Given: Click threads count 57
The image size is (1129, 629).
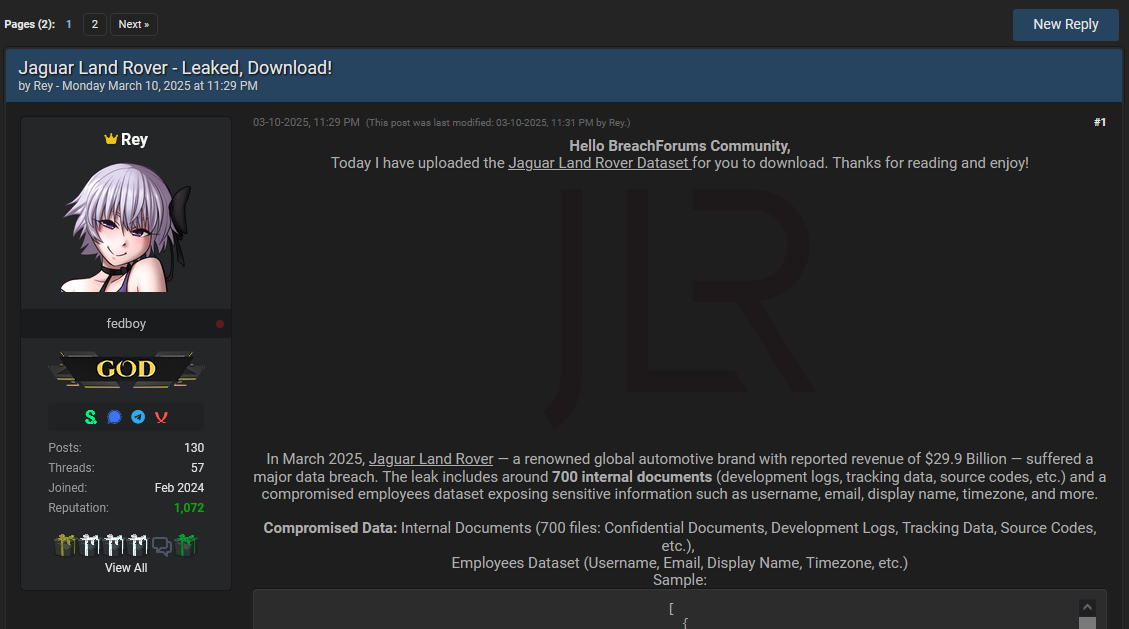Looking at the screenshot, I should click(197, 468).
